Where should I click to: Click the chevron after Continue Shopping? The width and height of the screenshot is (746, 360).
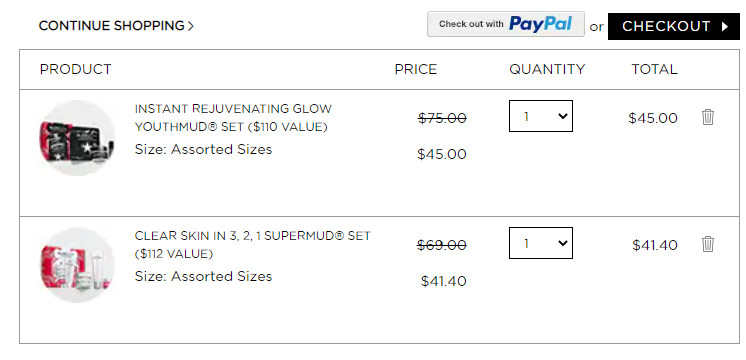tap(191, 26)
